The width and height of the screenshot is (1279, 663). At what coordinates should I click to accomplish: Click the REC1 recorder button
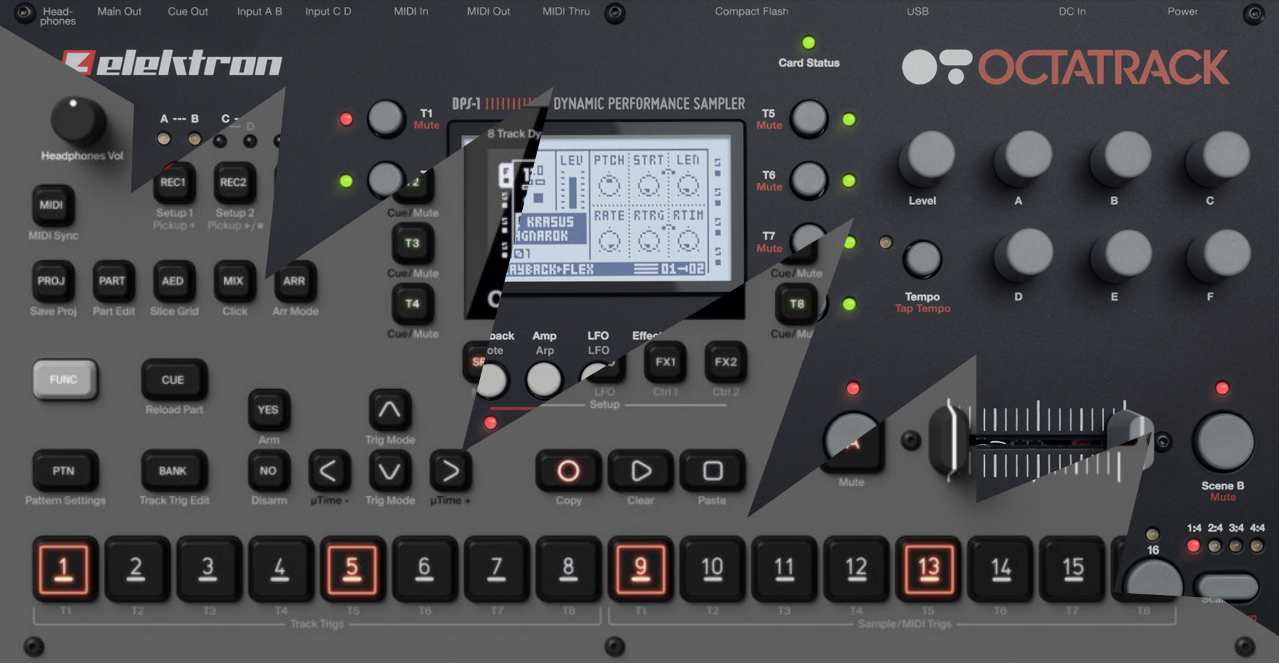[x=173, y=183]
